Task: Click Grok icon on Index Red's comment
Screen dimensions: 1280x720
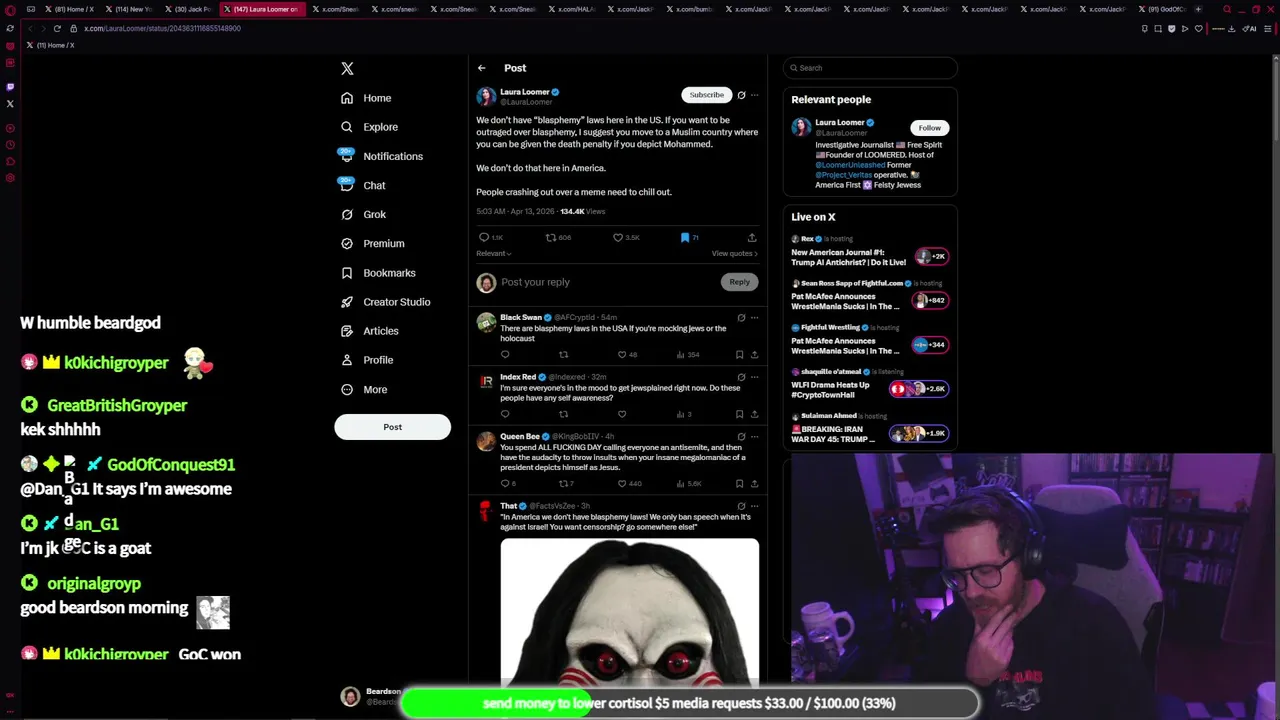Action: (741, 377)
